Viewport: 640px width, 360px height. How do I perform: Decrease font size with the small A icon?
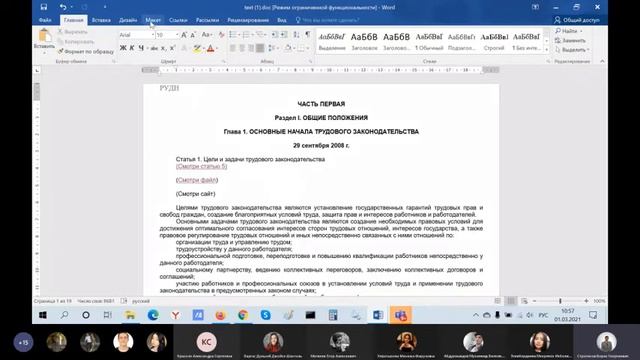coord(193,35)
